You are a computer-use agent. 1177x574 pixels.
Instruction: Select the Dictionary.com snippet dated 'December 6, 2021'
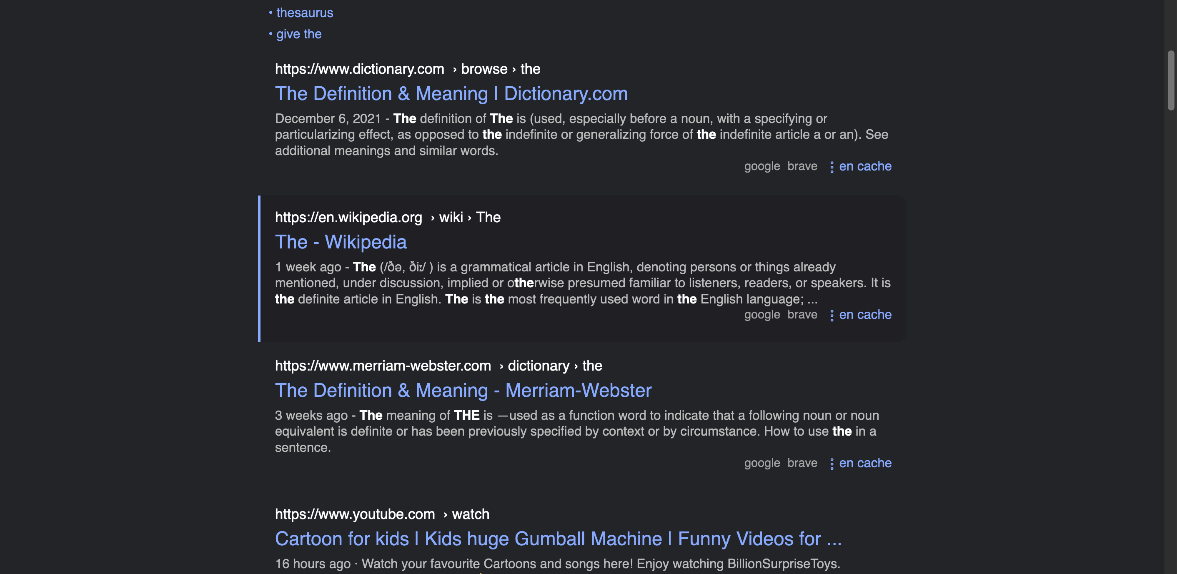[582, 135]
